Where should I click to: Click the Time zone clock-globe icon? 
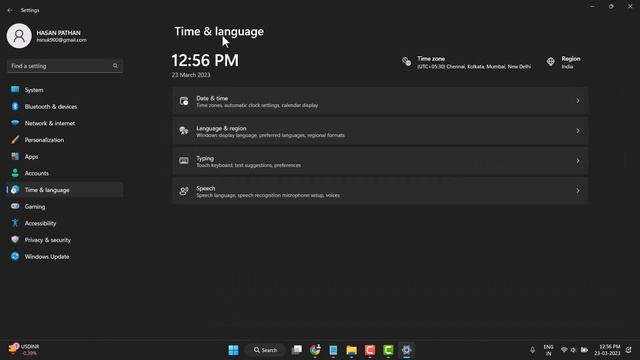click(x=407, y=62)
